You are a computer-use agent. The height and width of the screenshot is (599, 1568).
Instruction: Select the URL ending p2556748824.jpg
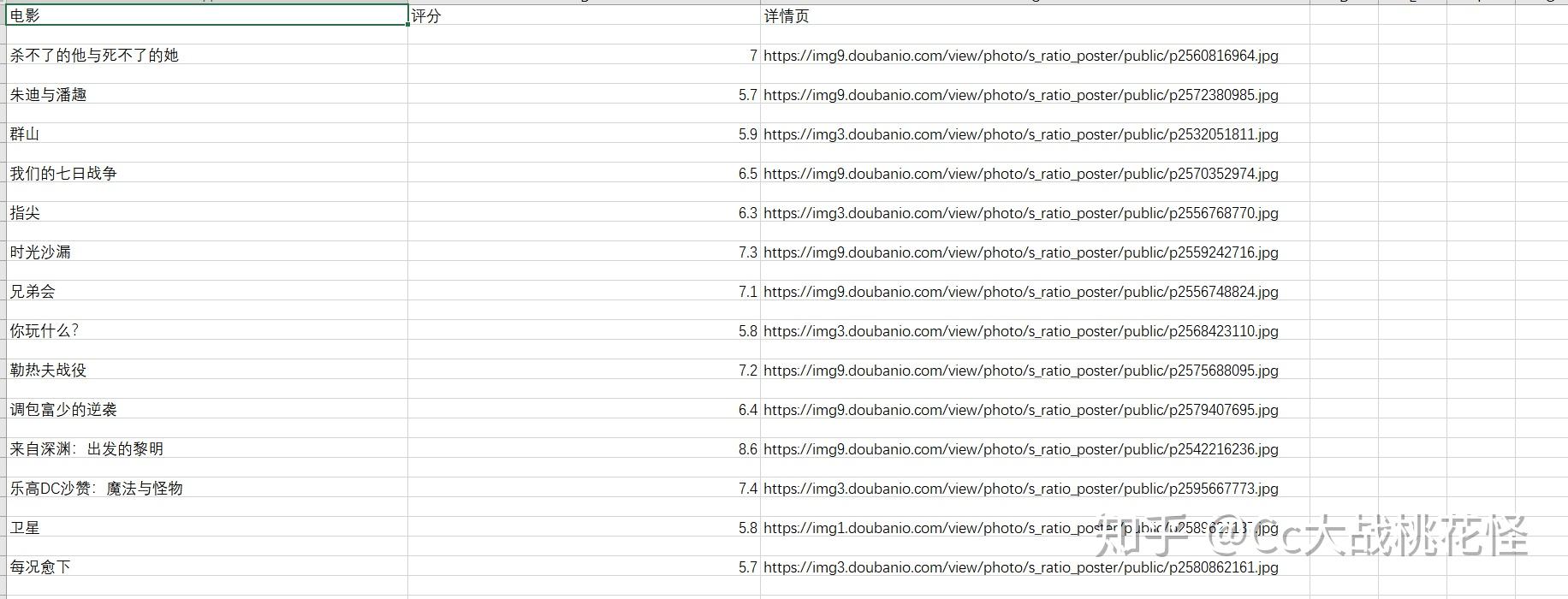[1021, 291]
